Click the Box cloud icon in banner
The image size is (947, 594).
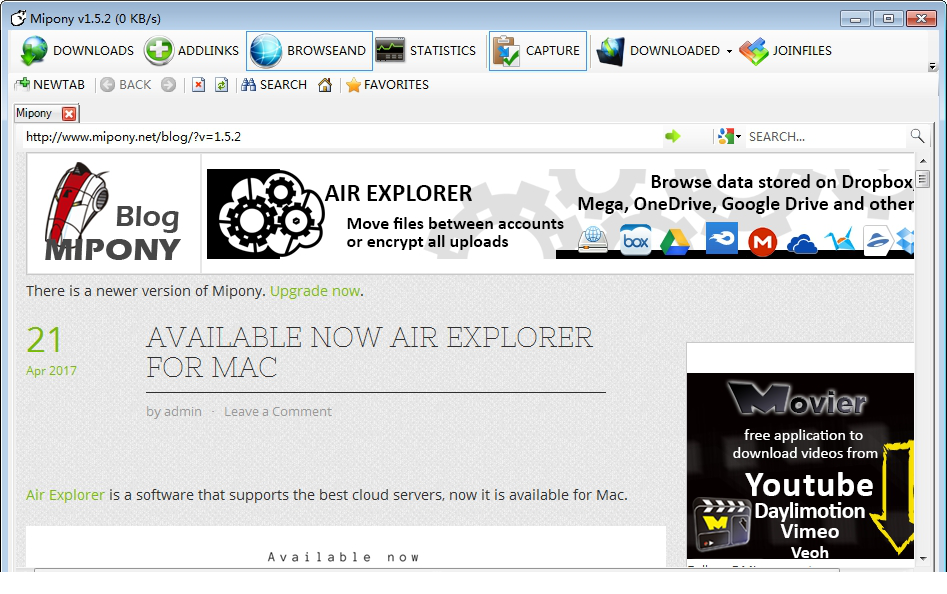[635, 240]
